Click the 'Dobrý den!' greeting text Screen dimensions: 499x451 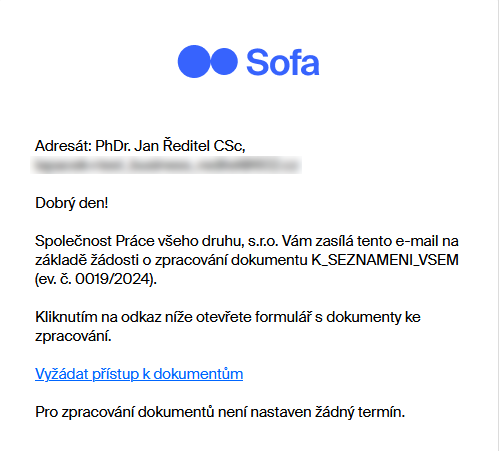click(x=72, y=203)
